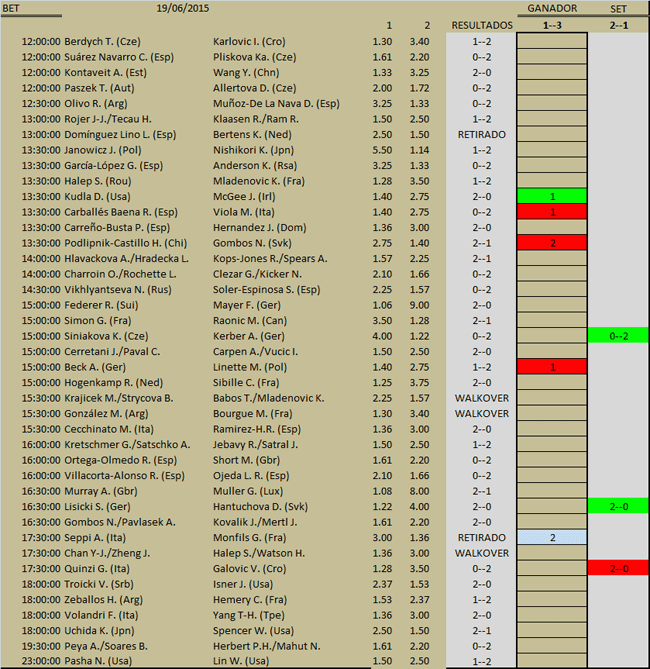Click Hogenkamp R. (Ned) cell
This screenshot has height=669, width=650.
pyautogui.click(x=114, y=383)
